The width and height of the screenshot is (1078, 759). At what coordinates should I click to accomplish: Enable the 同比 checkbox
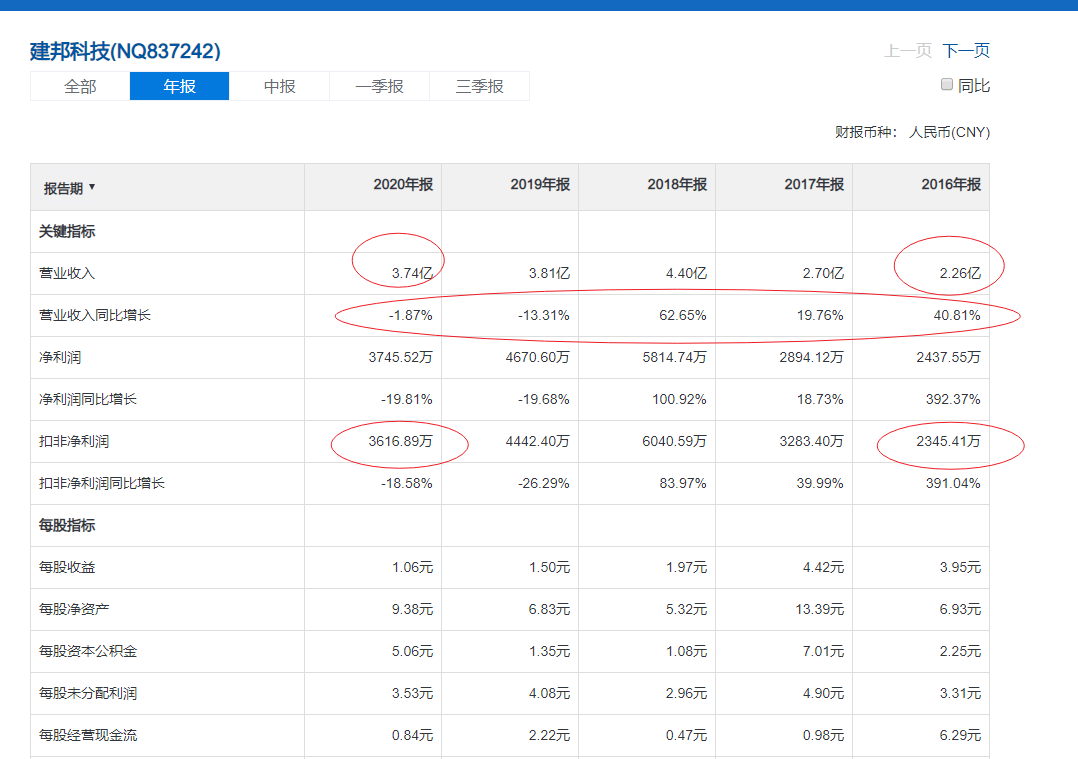click(947, 85)
